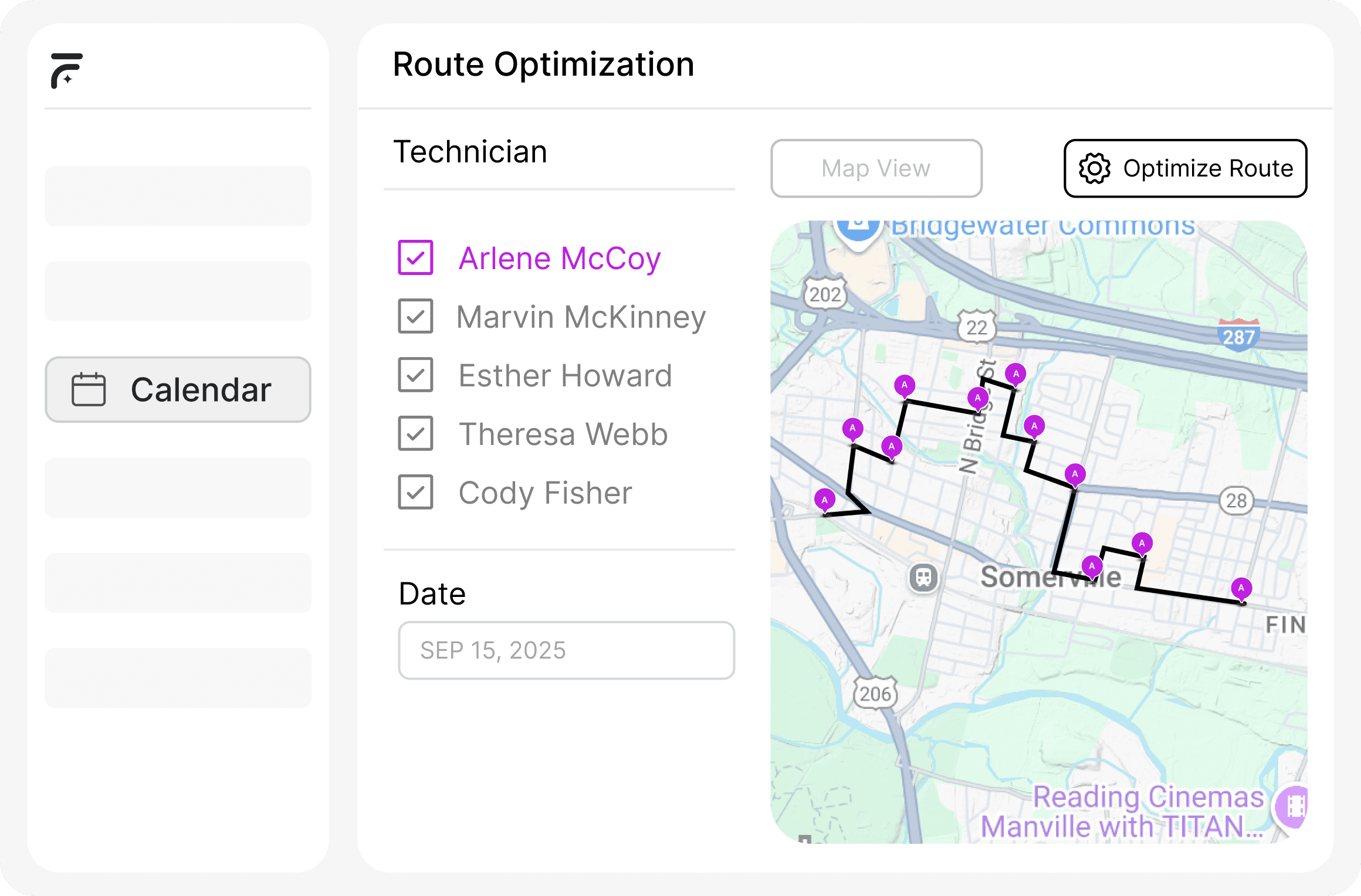Select the Route 287 interstate shield
1361x896 pixels.
[x=1238, y=335]
